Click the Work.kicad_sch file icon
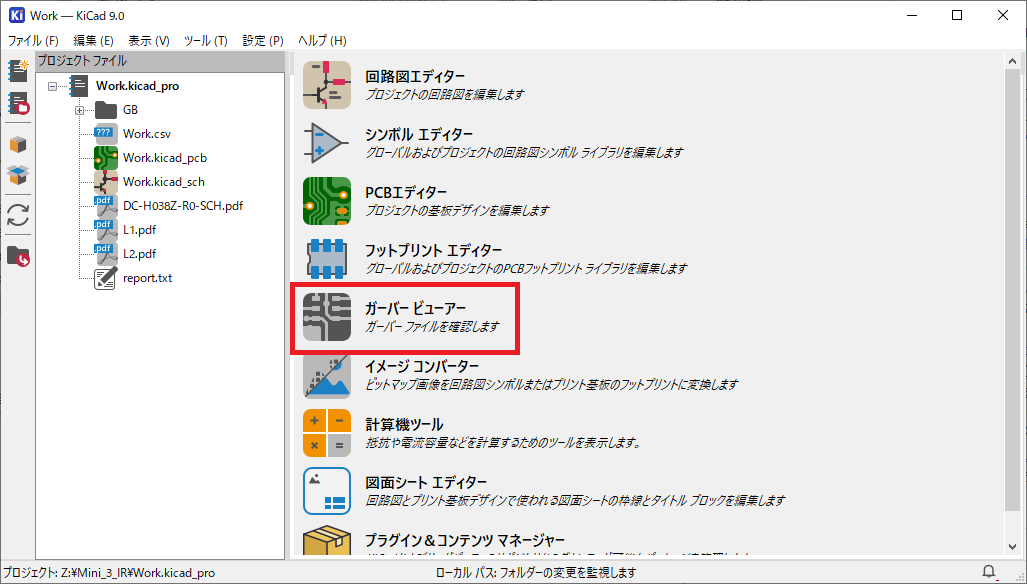The height and width of the screenshot is (584, 1027). pos(105,182)
